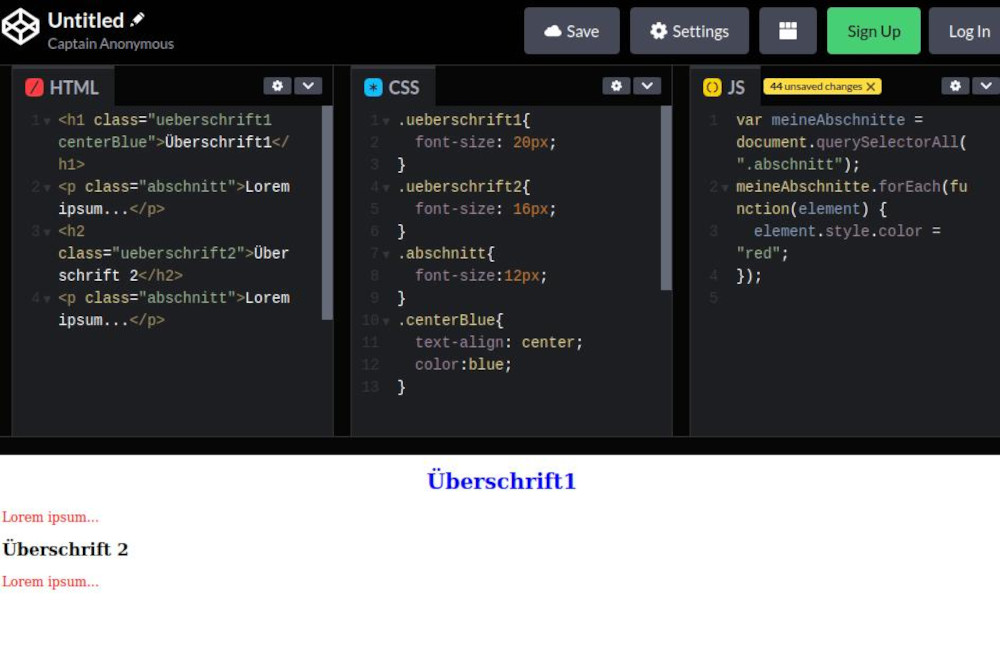Click the asterisk icon on CSS panel
This screenshot has width=1000, height=651.
click(x=374, y=87)
